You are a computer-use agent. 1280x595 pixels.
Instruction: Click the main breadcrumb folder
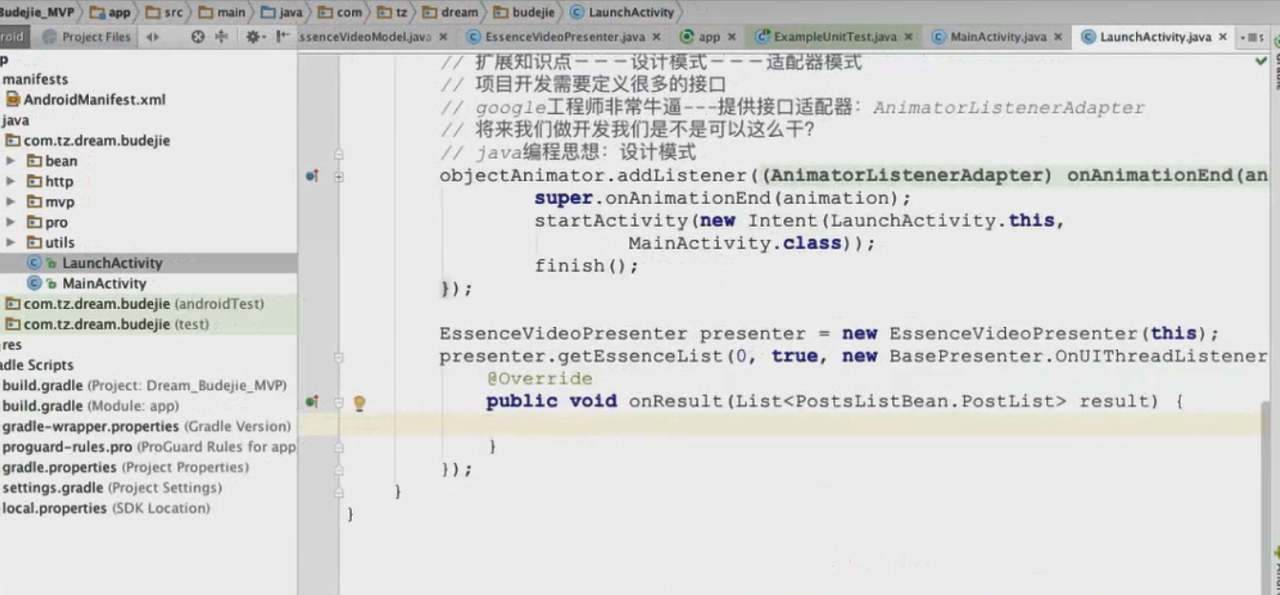coord(222,12)
